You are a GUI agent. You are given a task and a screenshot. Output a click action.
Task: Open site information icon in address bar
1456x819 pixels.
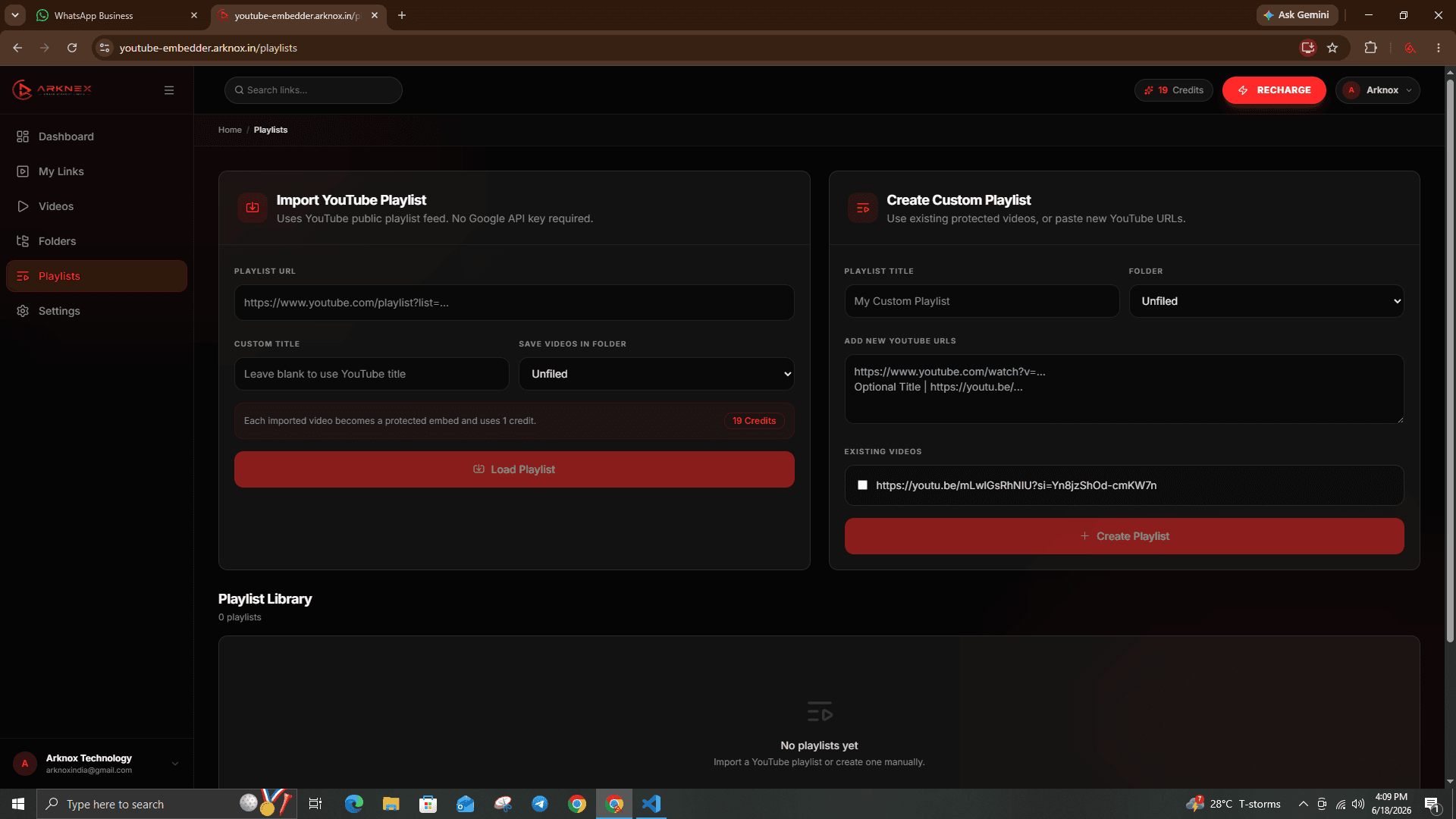tap(105, 48)
